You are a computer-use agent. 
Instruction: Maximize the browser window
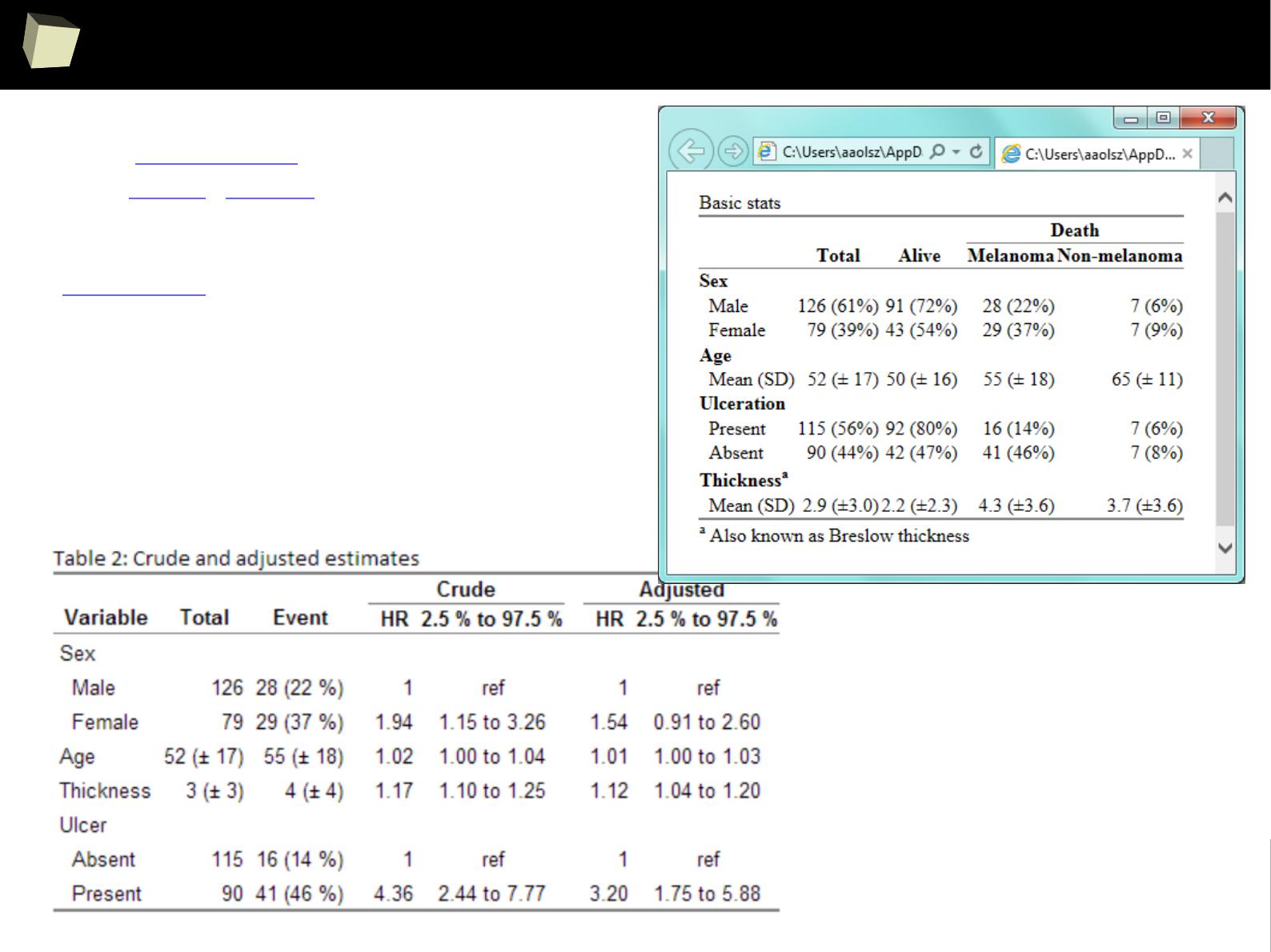pos(1163,118)
